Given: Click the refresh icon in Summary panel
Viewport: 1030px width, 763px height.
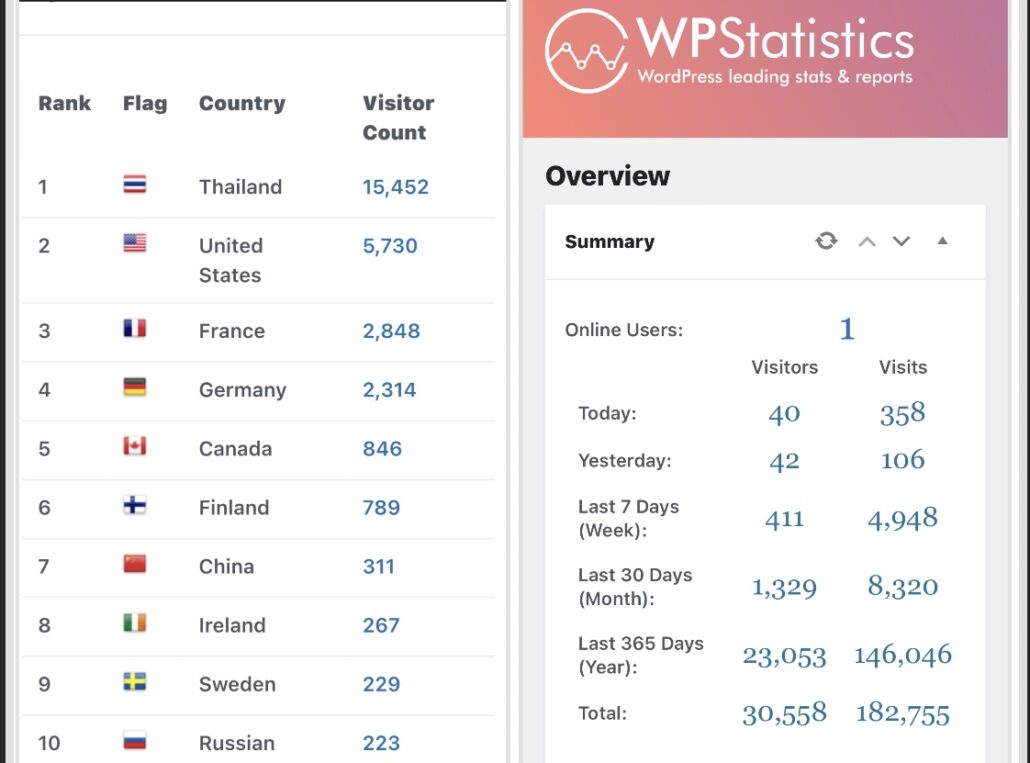Looking at the screenshot, I should (826, 241).
